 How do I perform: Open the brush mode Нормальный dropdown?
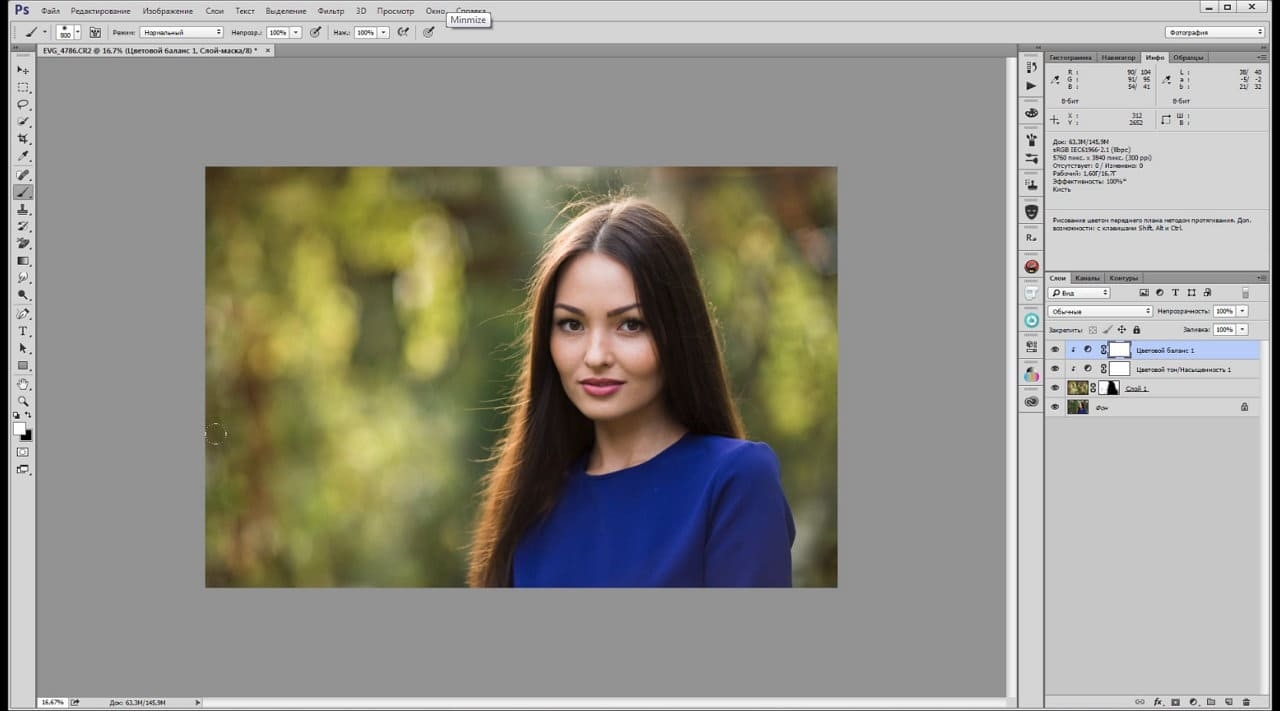click(181, 32)
